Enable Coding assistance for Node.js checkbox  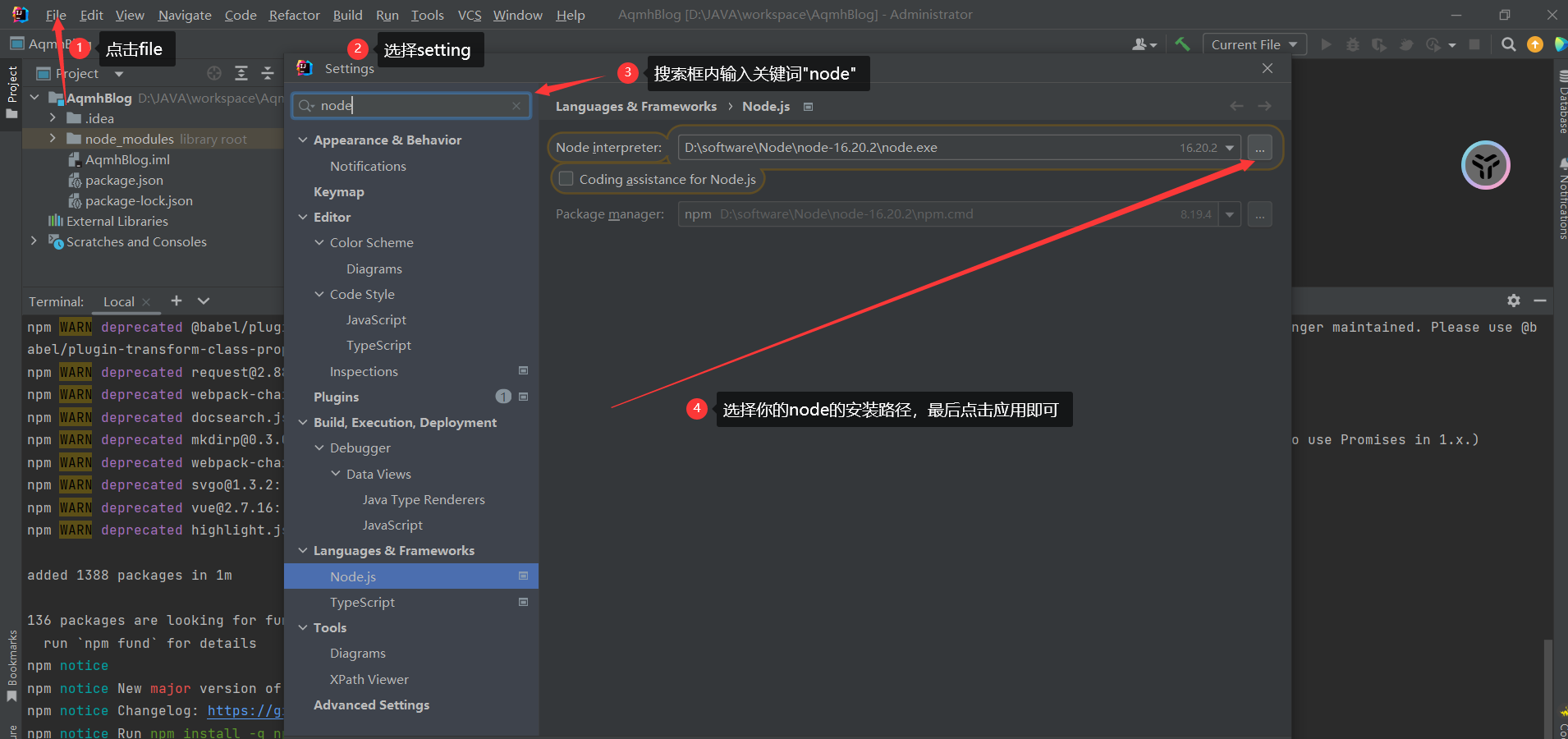tap(566, 179)
